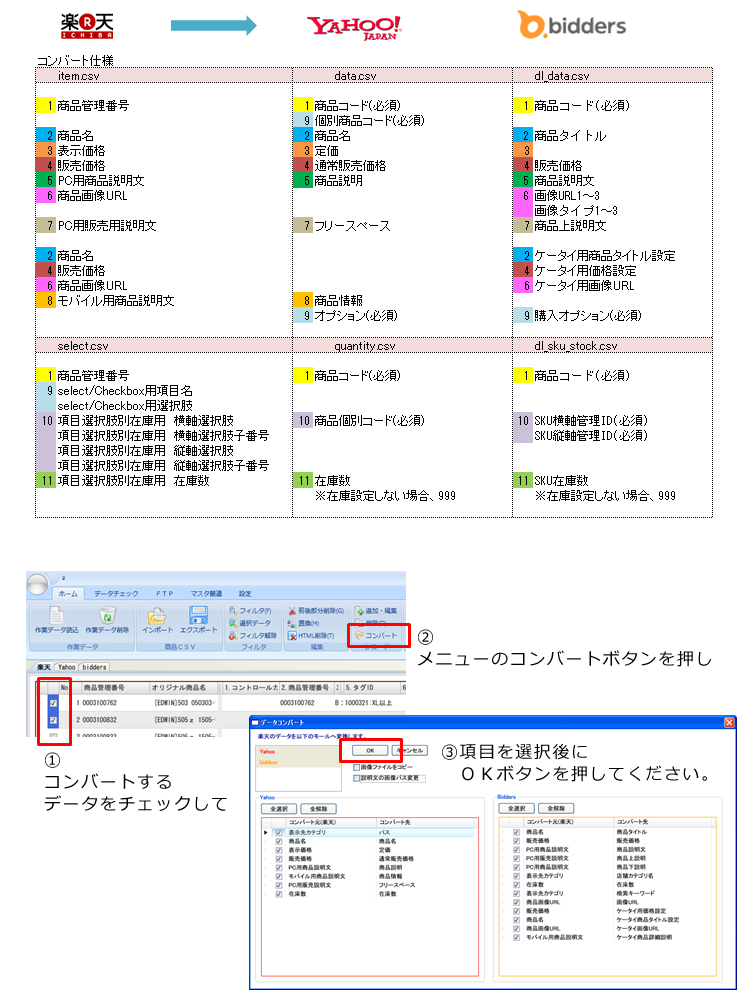This screenshot has width=750, height=1000.
Task: Select the bidders sheet tab above the grid
Action: 94,667
